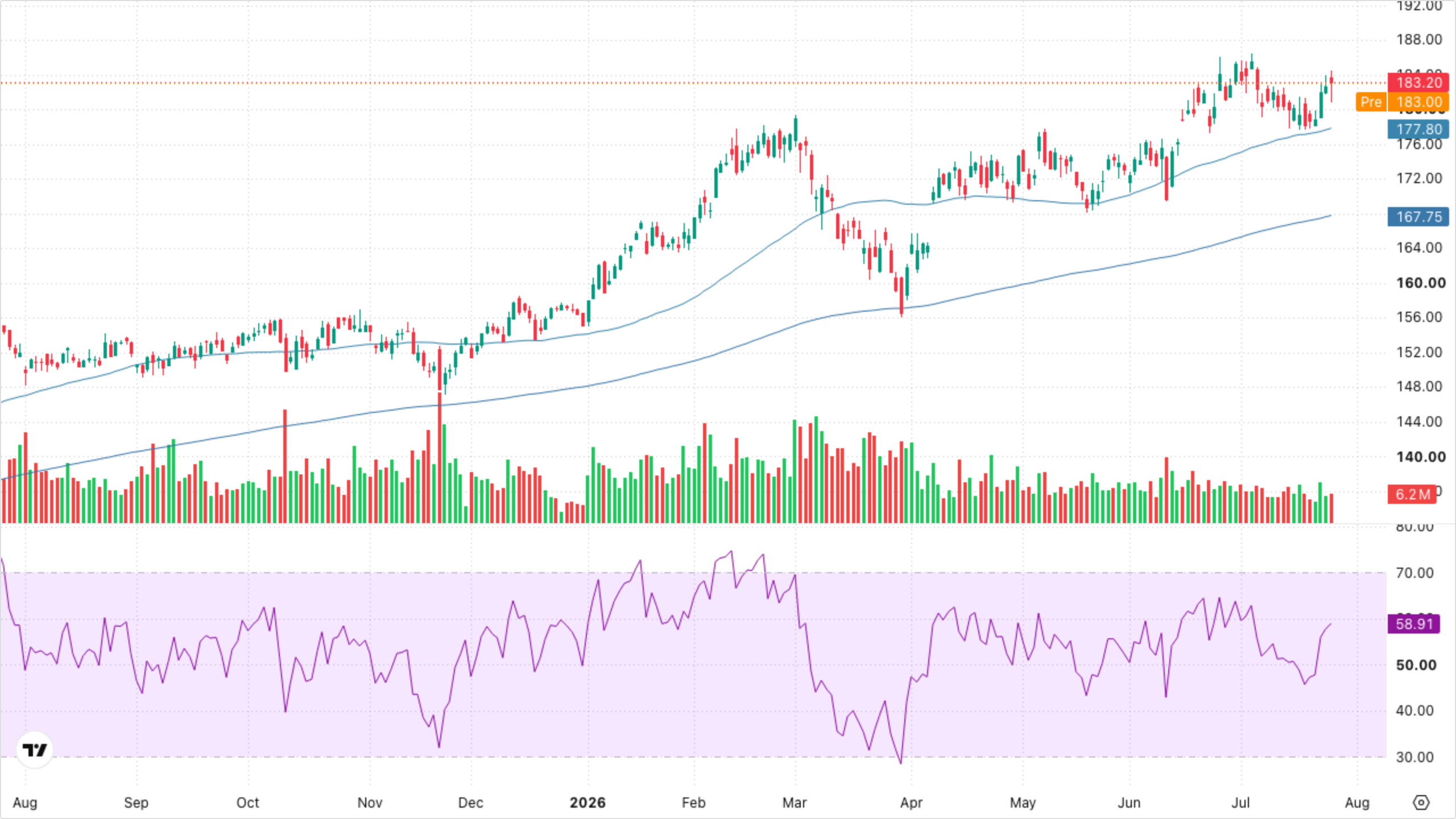
Task: Click the Pre label tag
Action: tap(1371, 102)
